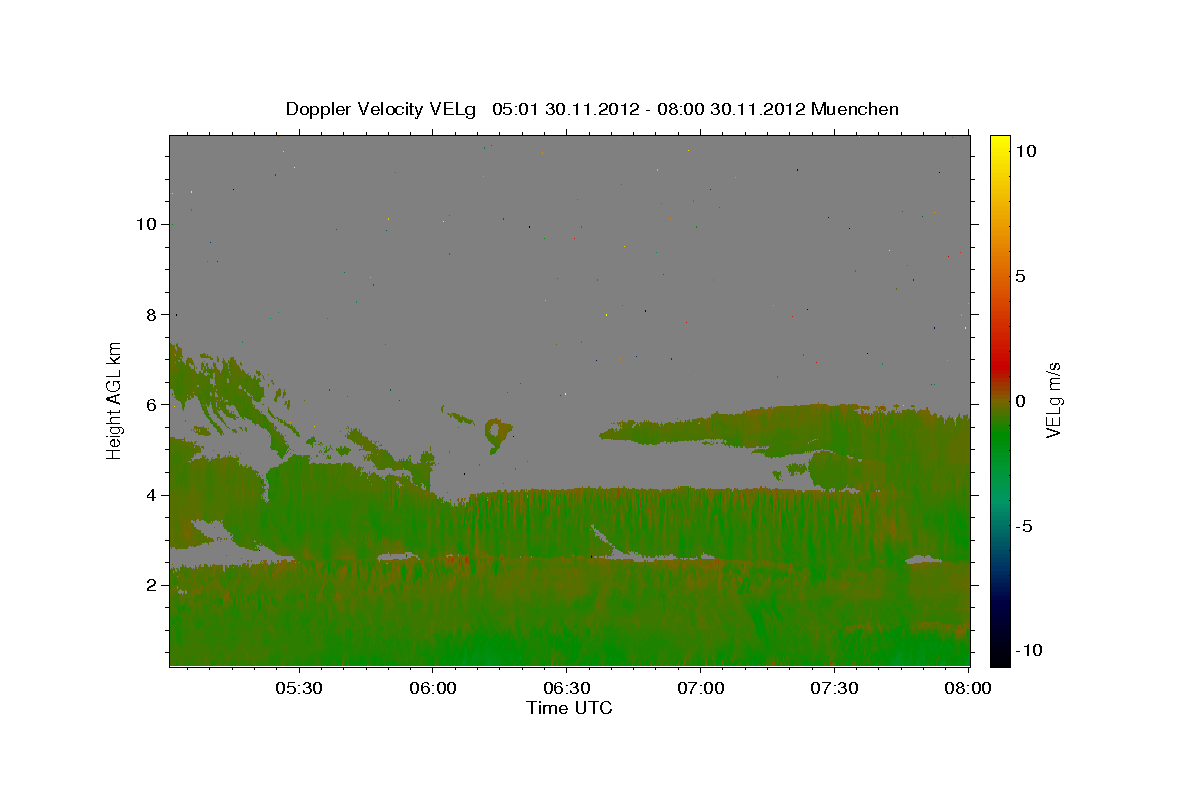The width and height of the screenshot is (1200, 800).
Task: Click the colorbar value 0 label
Action: pyautogui.click(x=1020, y=401)
